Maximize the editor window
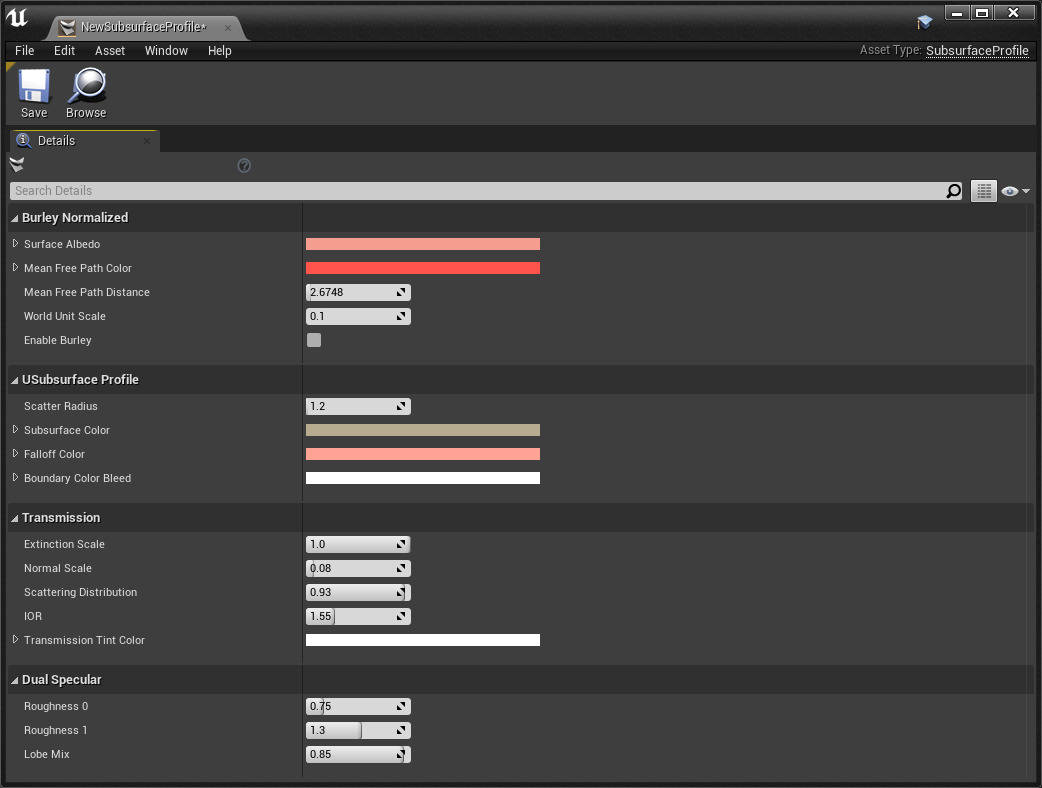The width and height of the screenshot is (1042, 788). click(x=982, y=13)
